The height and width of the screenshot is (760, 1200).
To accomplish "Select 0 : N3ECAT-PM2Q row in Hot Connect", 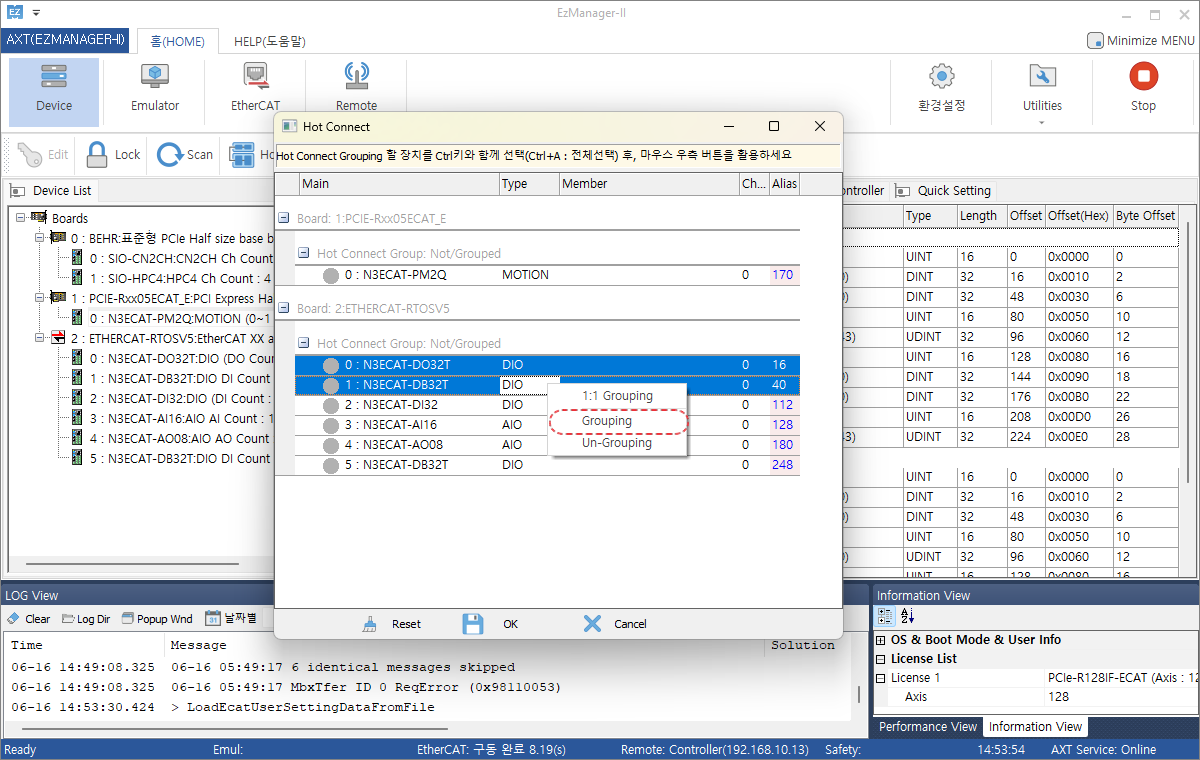I will pos(548,275).
